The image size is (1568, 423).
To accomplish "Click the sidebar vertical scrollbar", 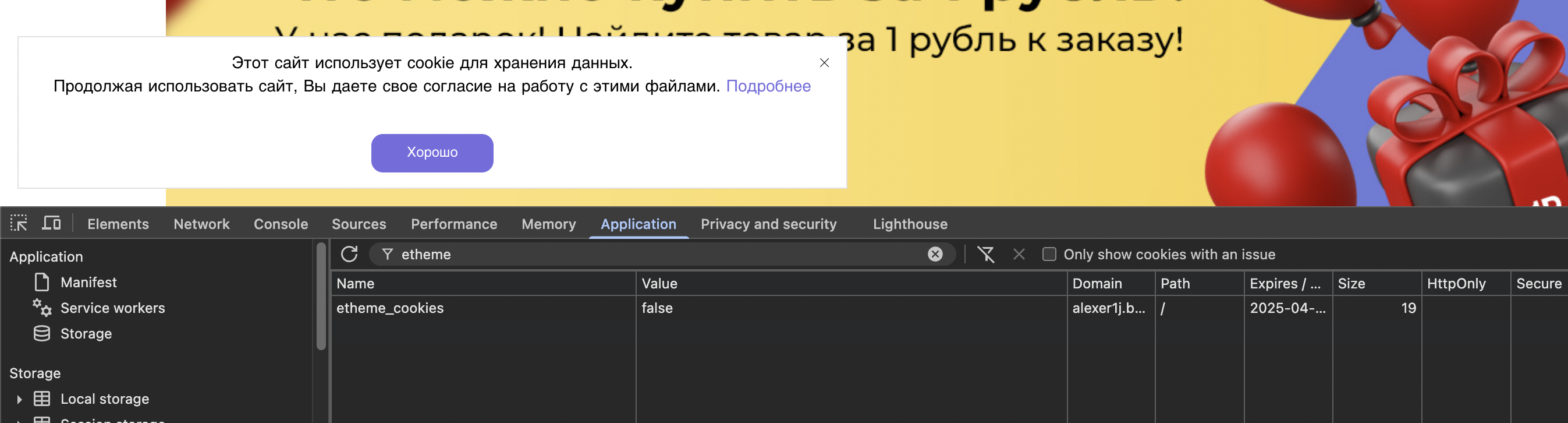I will (321, 296).
